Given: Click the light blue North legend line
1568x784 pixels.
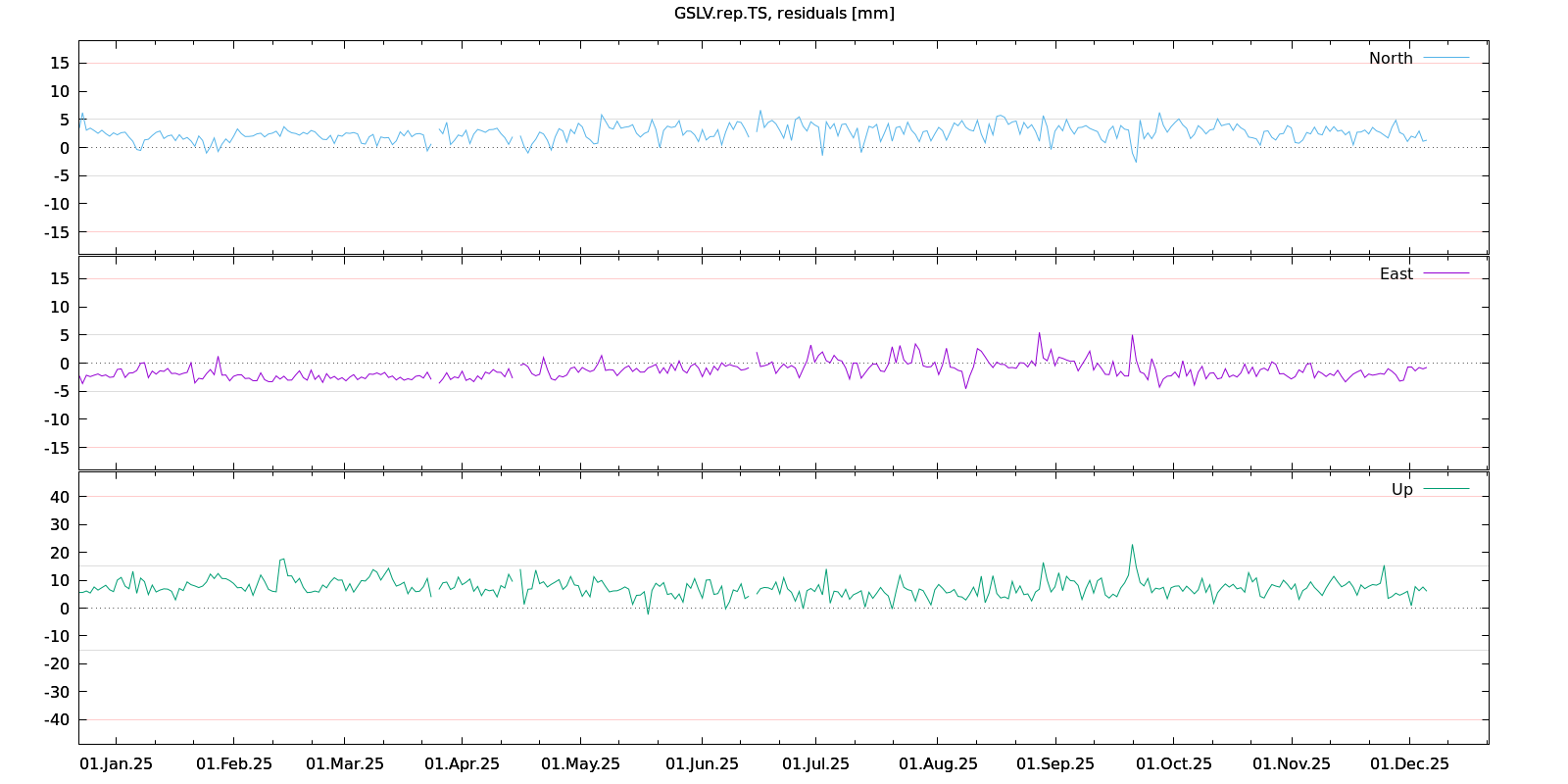Looking at the screenshot, I should (1446, 58).
